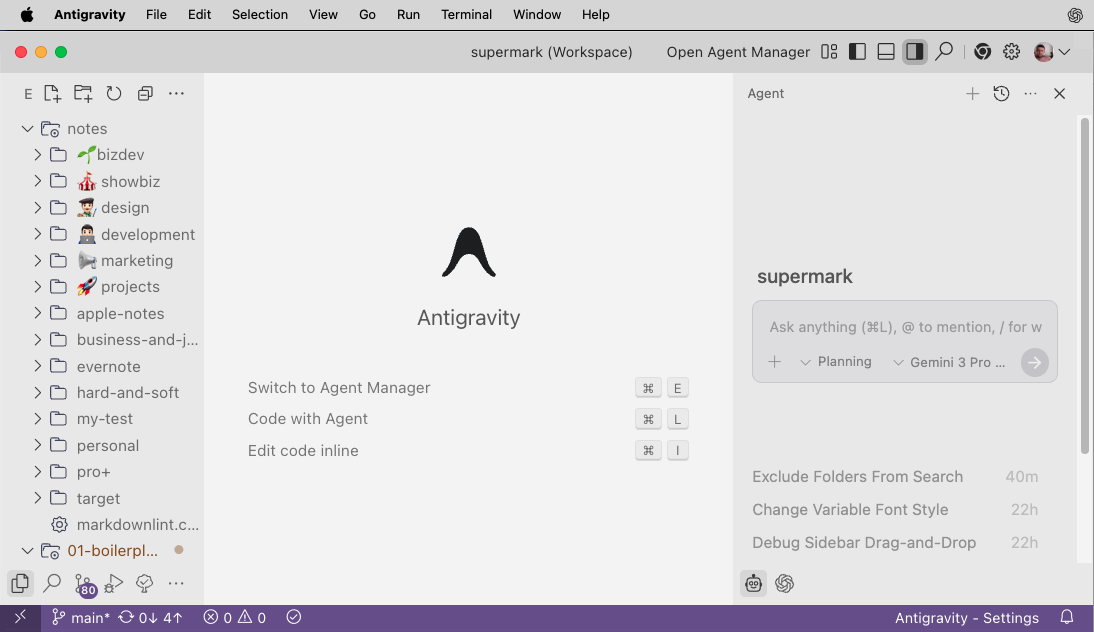
Task: Open the Terminal menu
Action: [x=466, y=14]
